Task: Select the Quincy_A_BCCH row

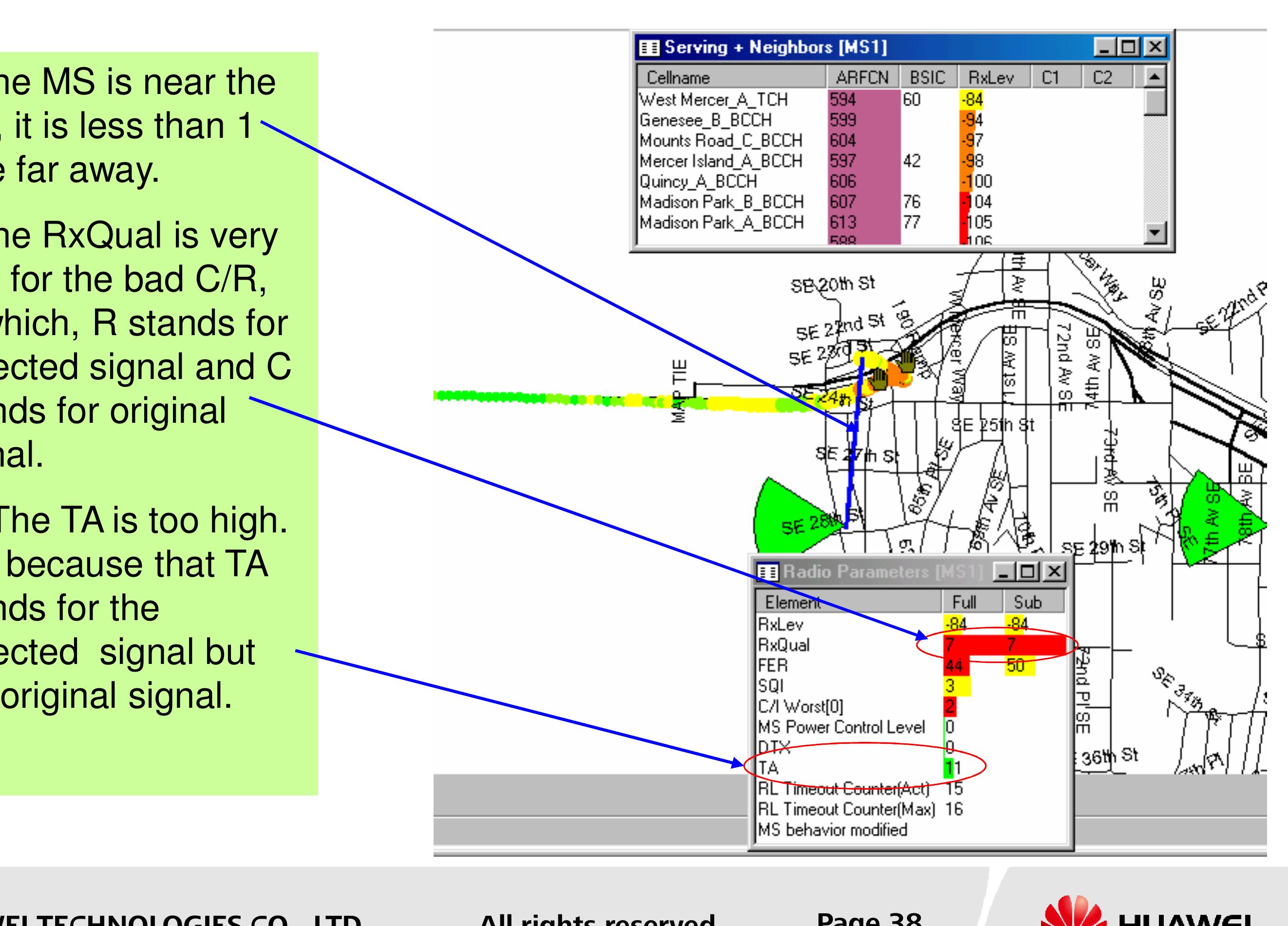Action: click(890, 182)
